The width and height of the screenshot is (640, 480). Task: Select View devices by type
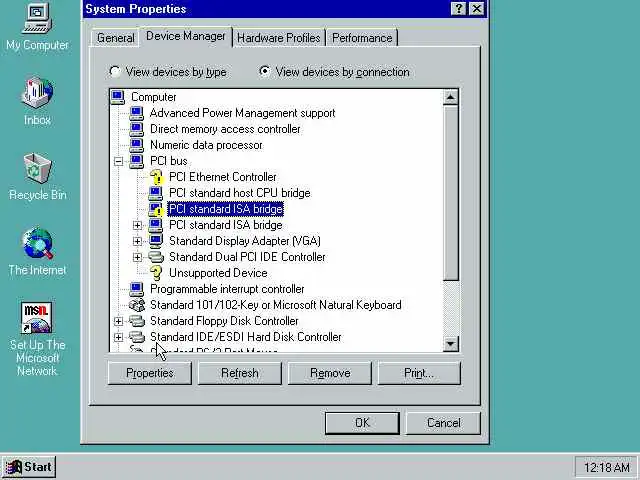(168, 72)
